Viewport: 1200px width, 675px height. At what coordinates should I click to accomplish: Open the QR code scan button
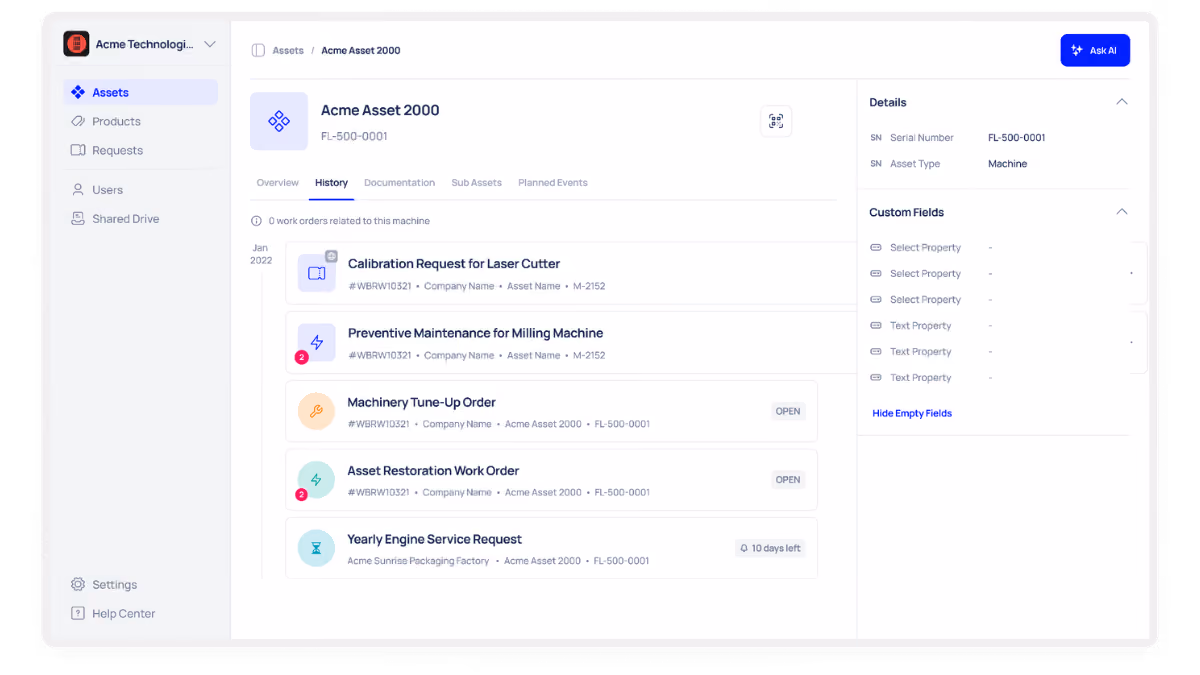coord(776,121)
